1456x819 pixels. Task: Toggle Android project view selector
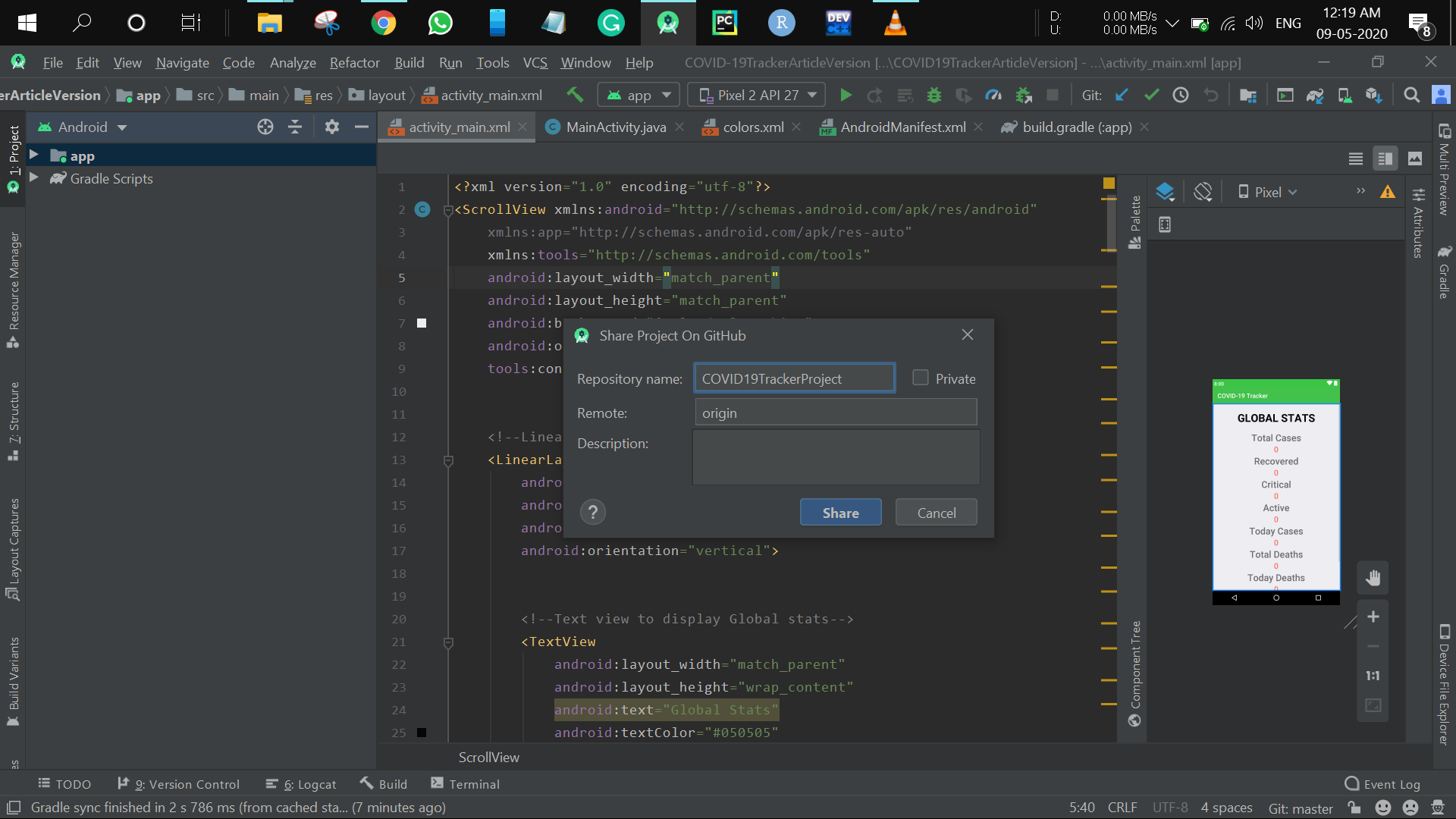[82, 127]
